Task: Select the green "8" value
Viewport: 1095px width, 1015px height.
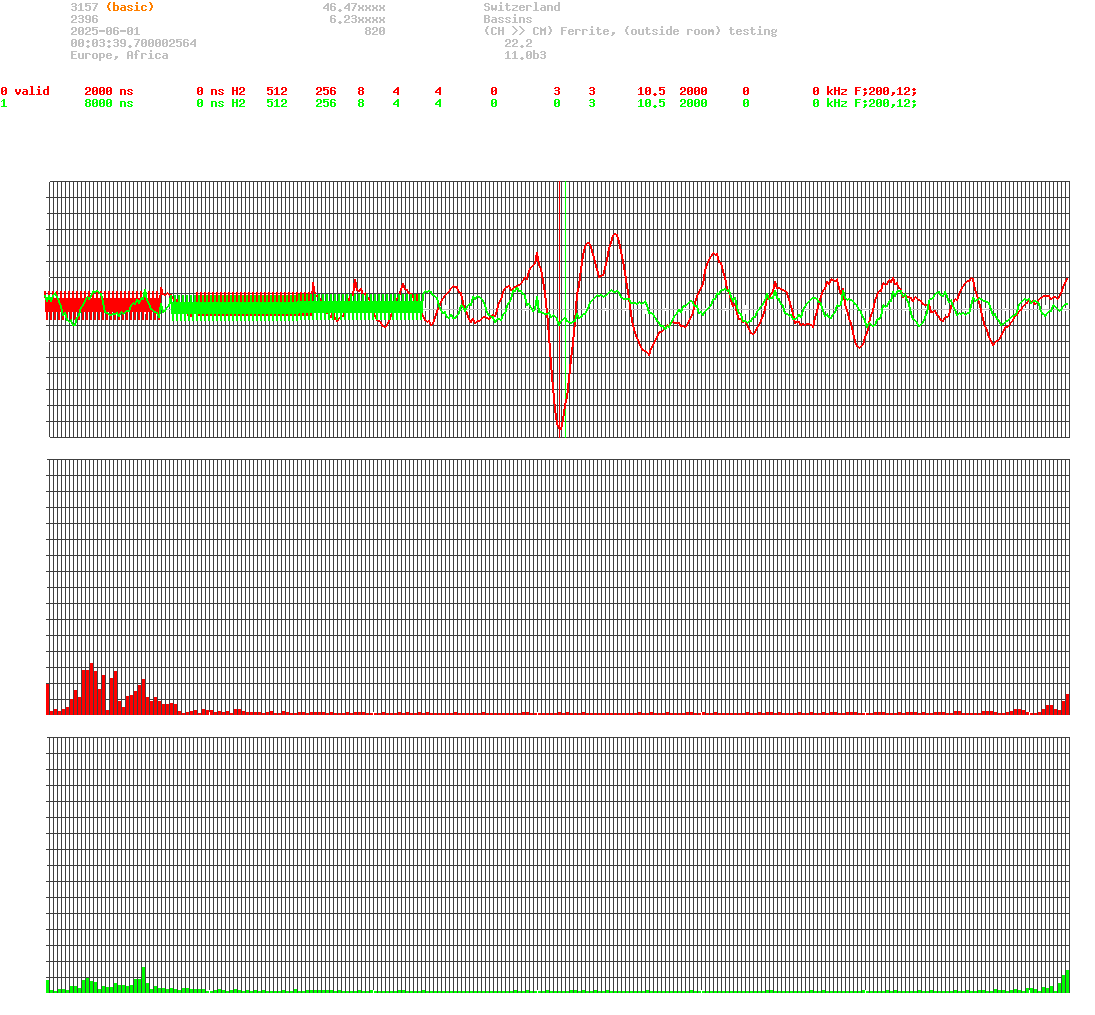Action: pyautogui.click(x=361, y=103)
